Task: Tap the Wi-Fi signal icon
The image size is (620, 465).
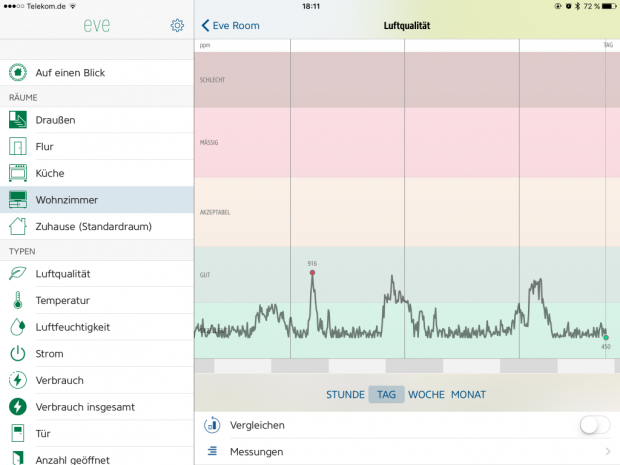Action: tap(73, 6)
